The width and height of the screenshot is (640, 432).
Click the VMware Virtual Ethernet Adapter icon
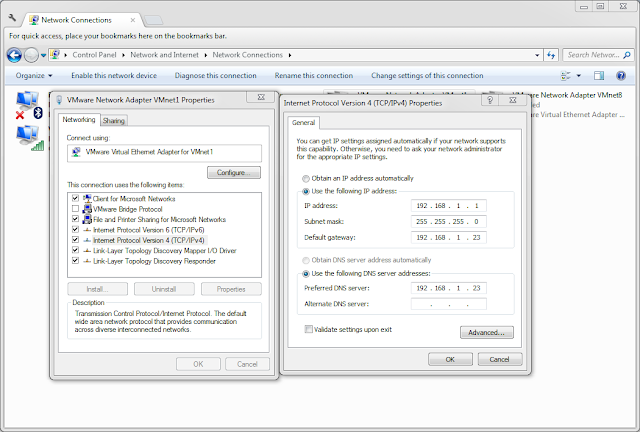76,152
